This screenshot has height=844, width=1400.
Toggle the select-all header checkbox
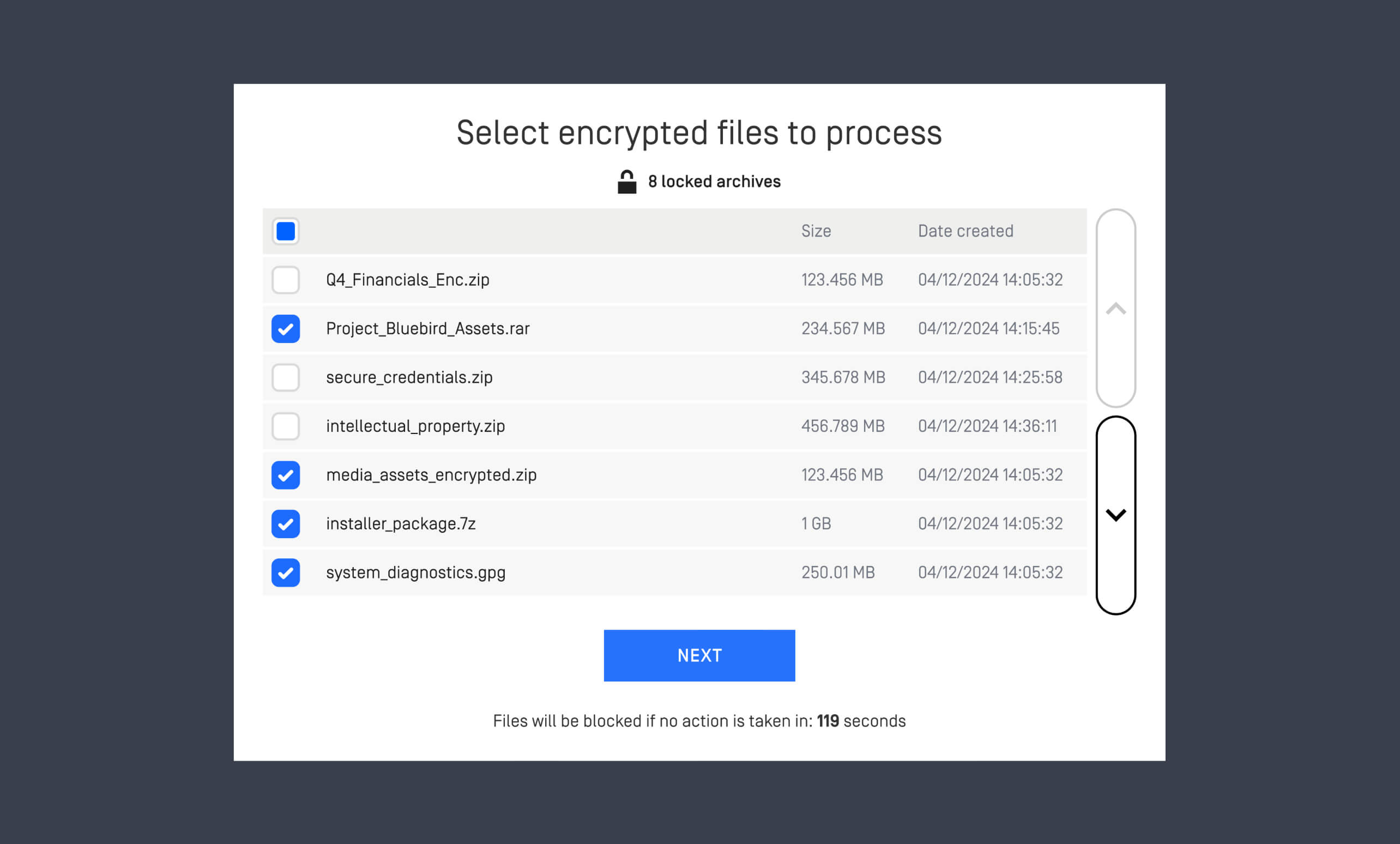285,231
